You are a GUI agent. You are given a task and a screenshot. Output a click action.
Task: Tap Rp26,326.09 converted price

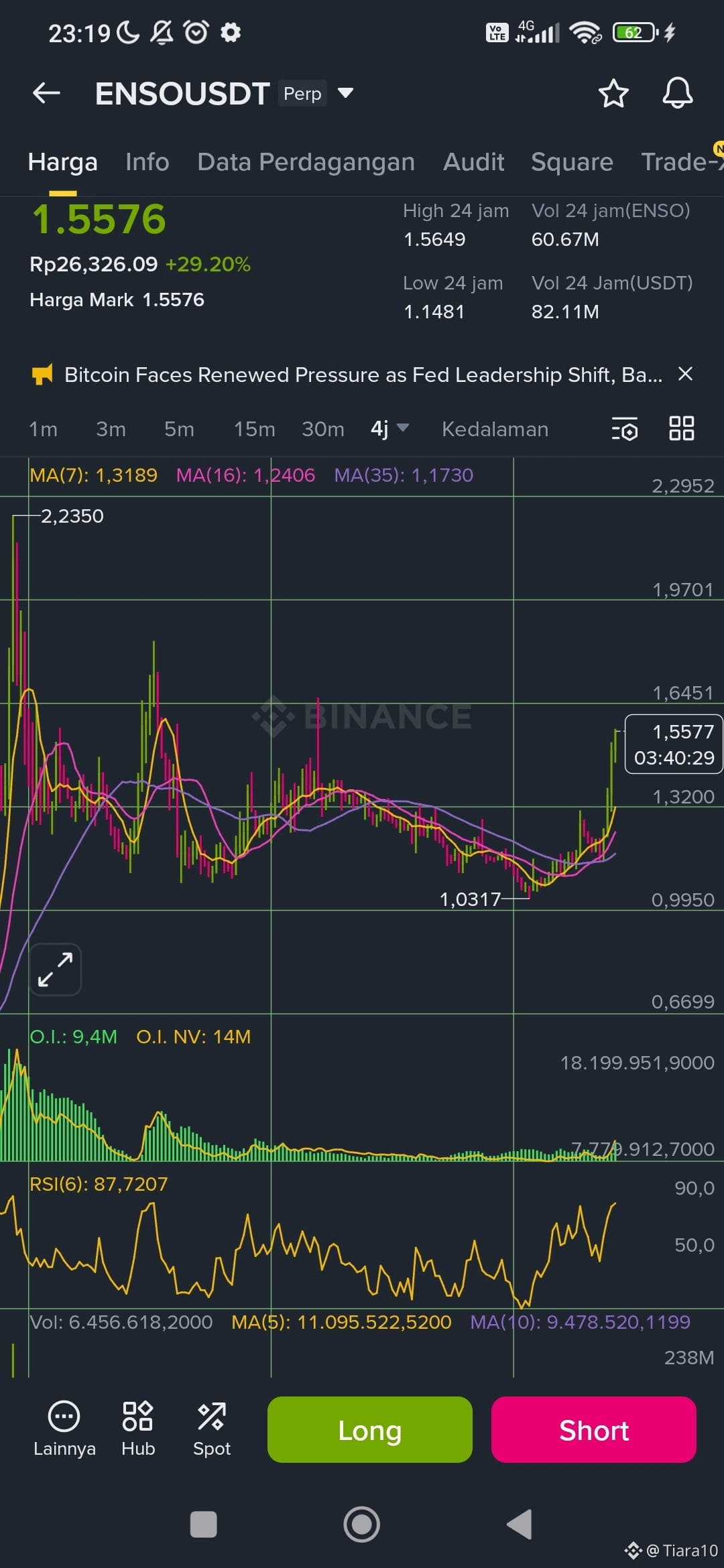coord(94,264)
